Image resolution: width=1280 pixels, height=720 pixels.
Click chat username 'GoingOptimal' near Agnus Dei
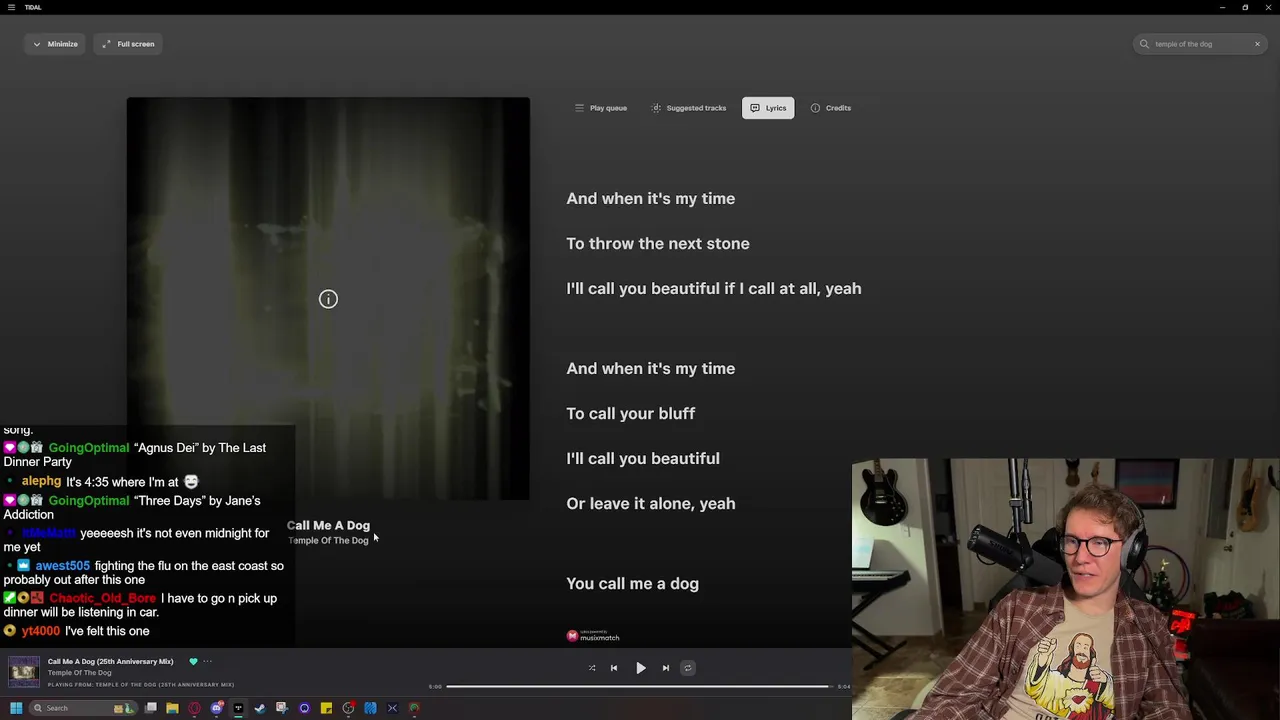point(89,448)
